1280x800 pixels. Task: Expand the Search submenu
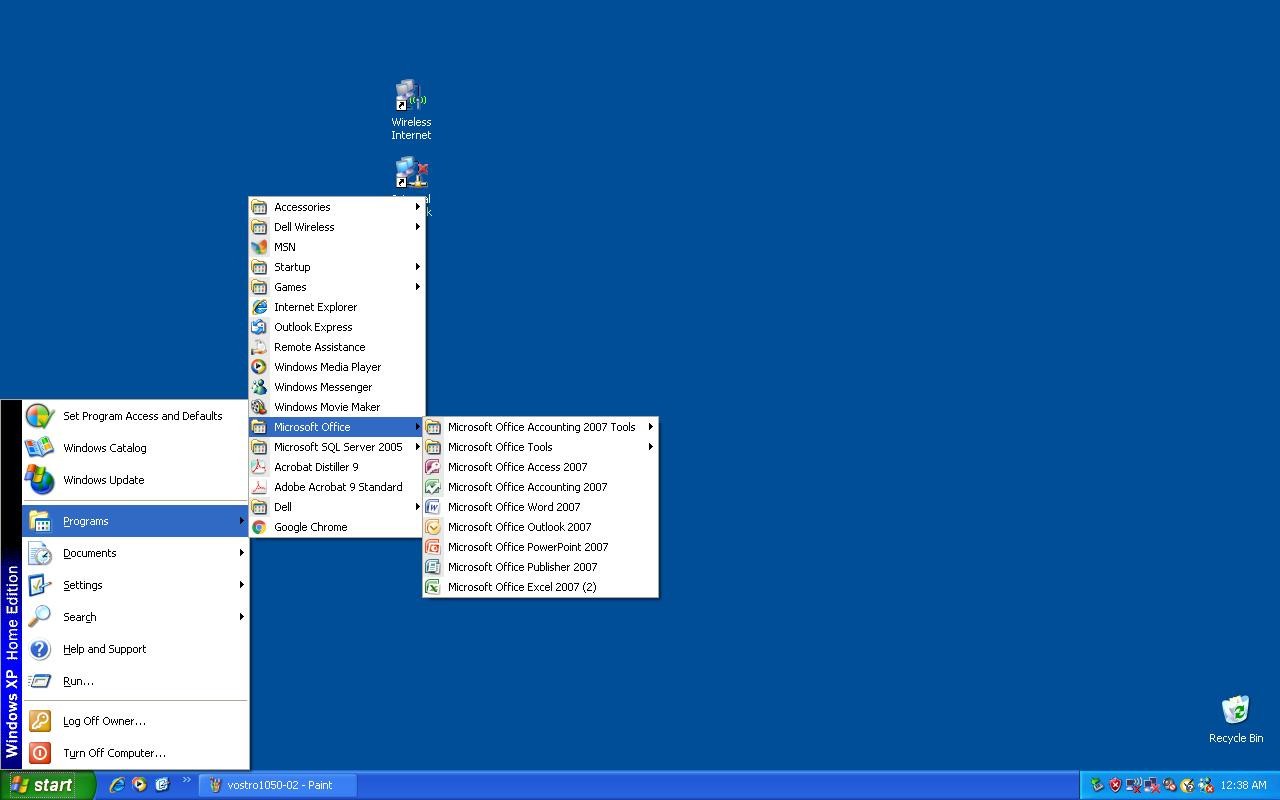click(x=135, y=617)
